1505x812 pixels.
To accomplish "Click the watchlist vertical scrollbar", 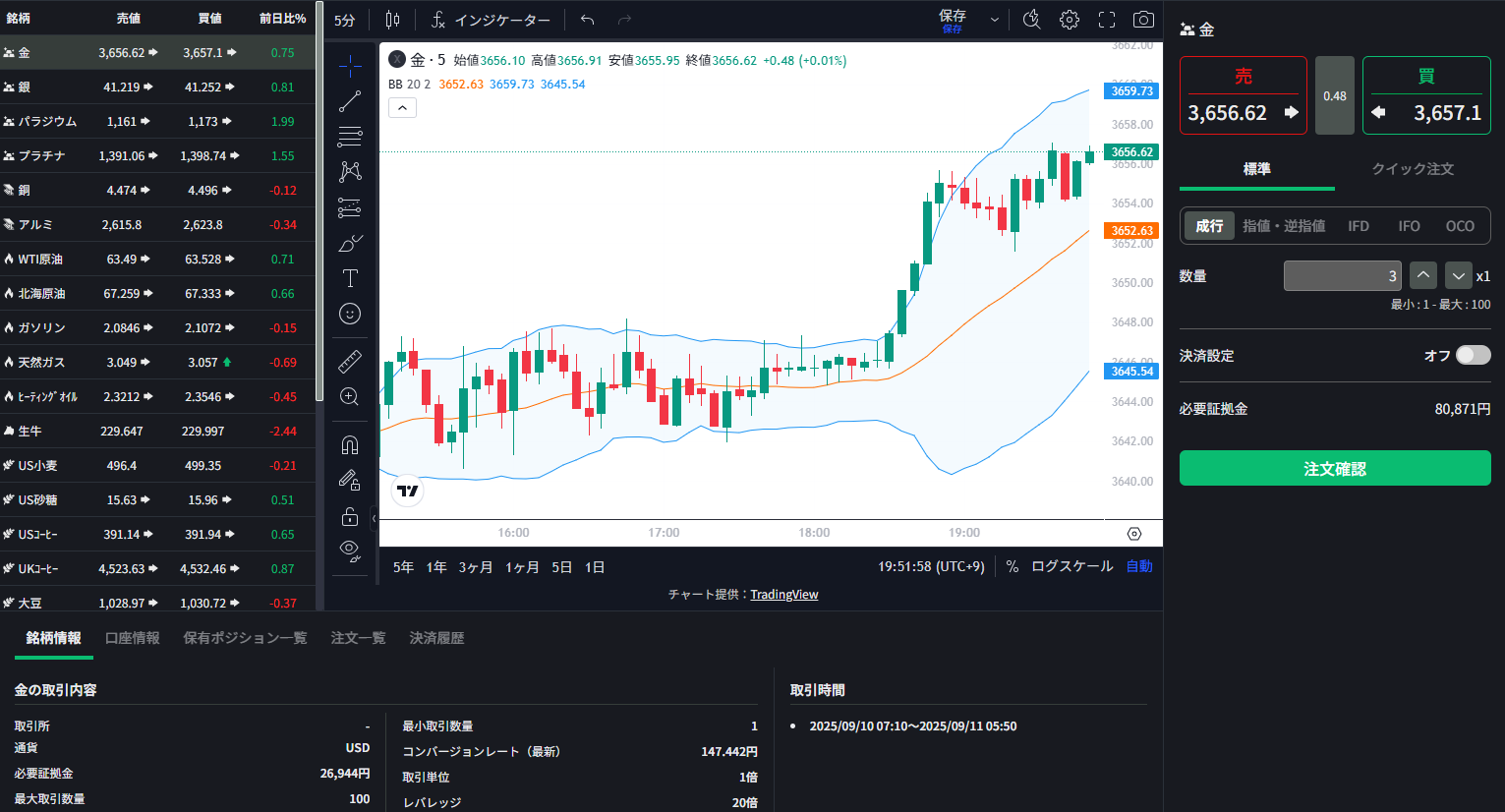I will [319, 197].
